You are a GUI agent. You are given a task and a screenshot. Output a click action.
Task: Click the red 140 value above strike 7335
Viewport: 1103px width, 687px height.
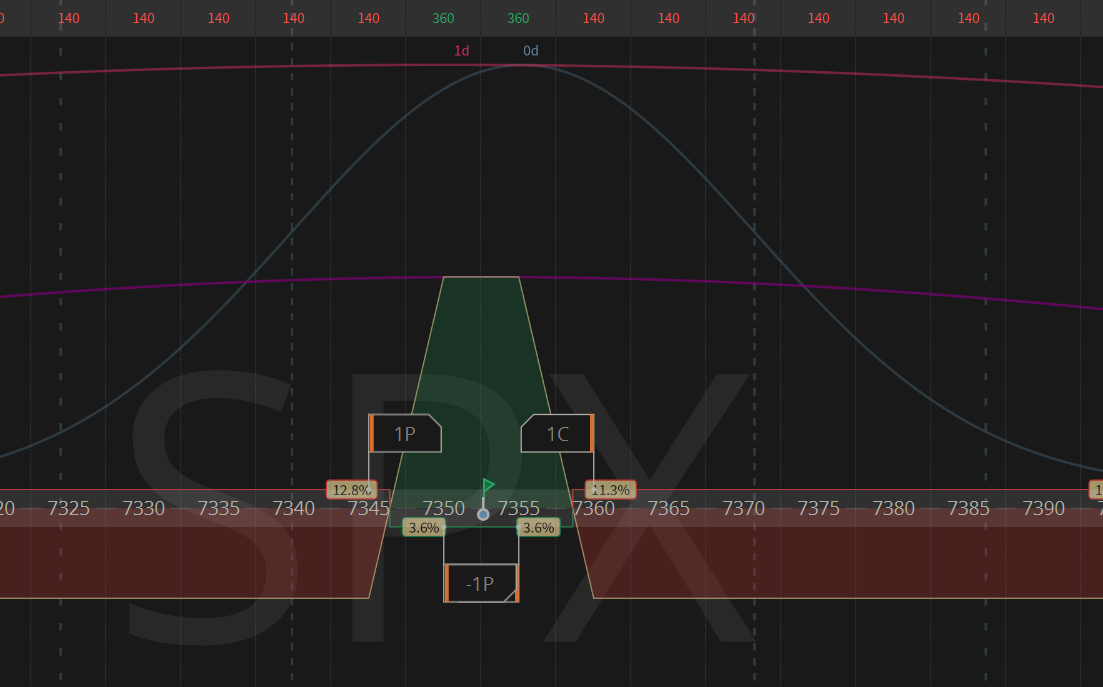pos(219,18)
